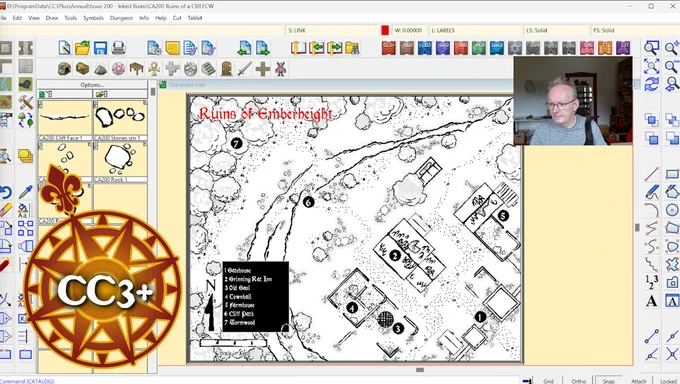Viewport: 680px width, 384px height.
Task: Select the Line drawing tool
Action: click(x=651, y=174)
